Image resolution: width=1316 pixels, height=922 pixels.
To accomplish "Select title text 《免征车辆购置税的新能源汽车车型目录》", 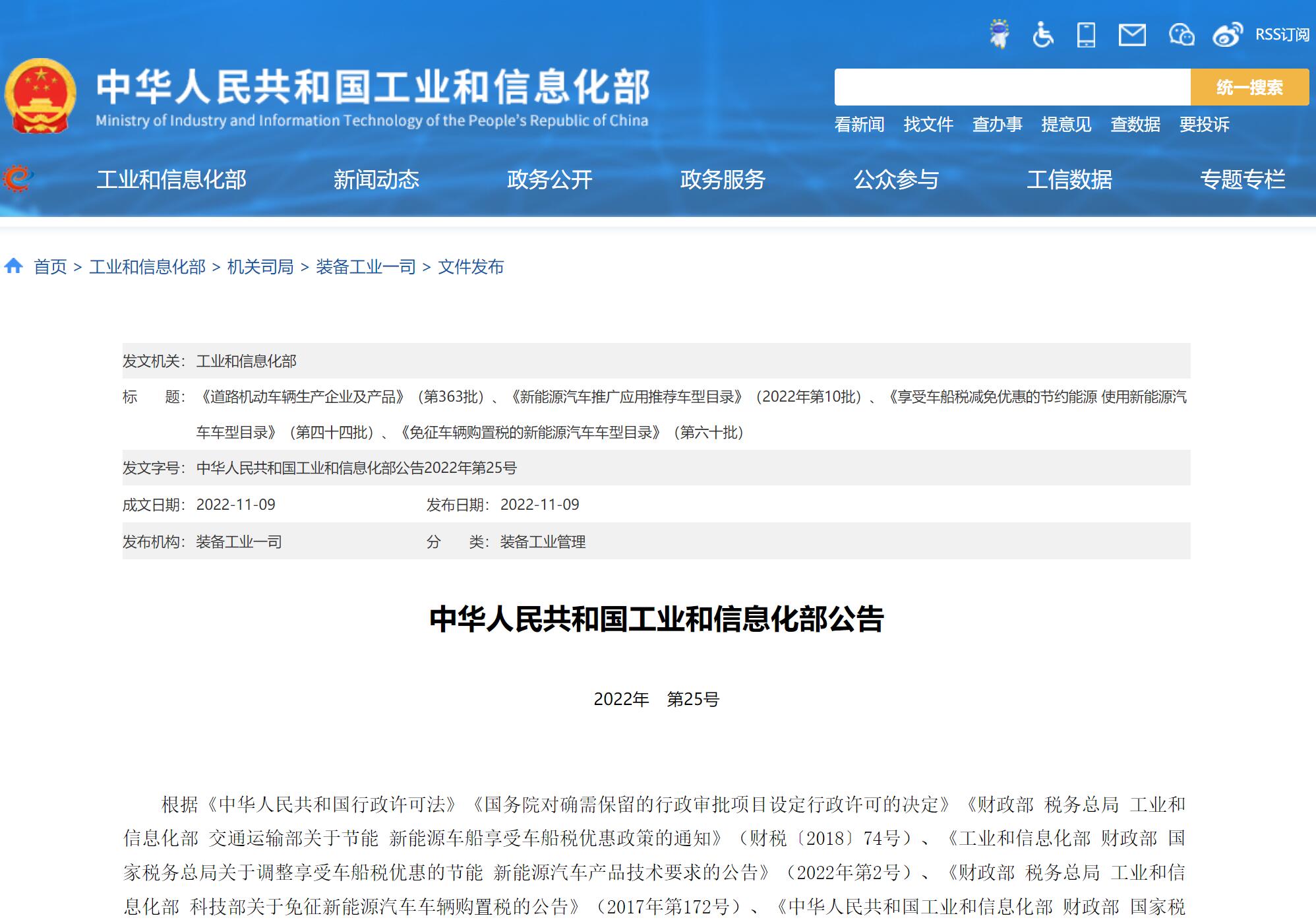I will (x=531, y=433).
